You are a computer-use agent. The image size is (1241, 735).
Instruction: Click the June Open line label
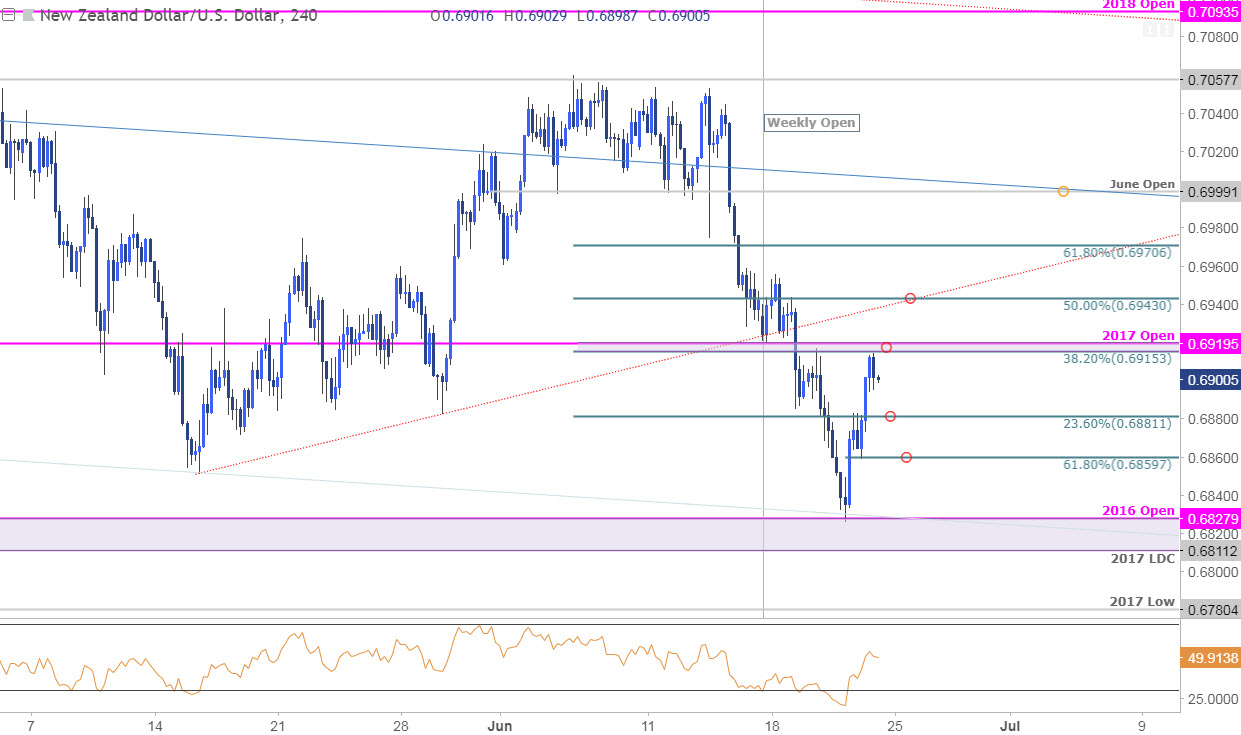pyautogui.click(x=1143, y=184)
